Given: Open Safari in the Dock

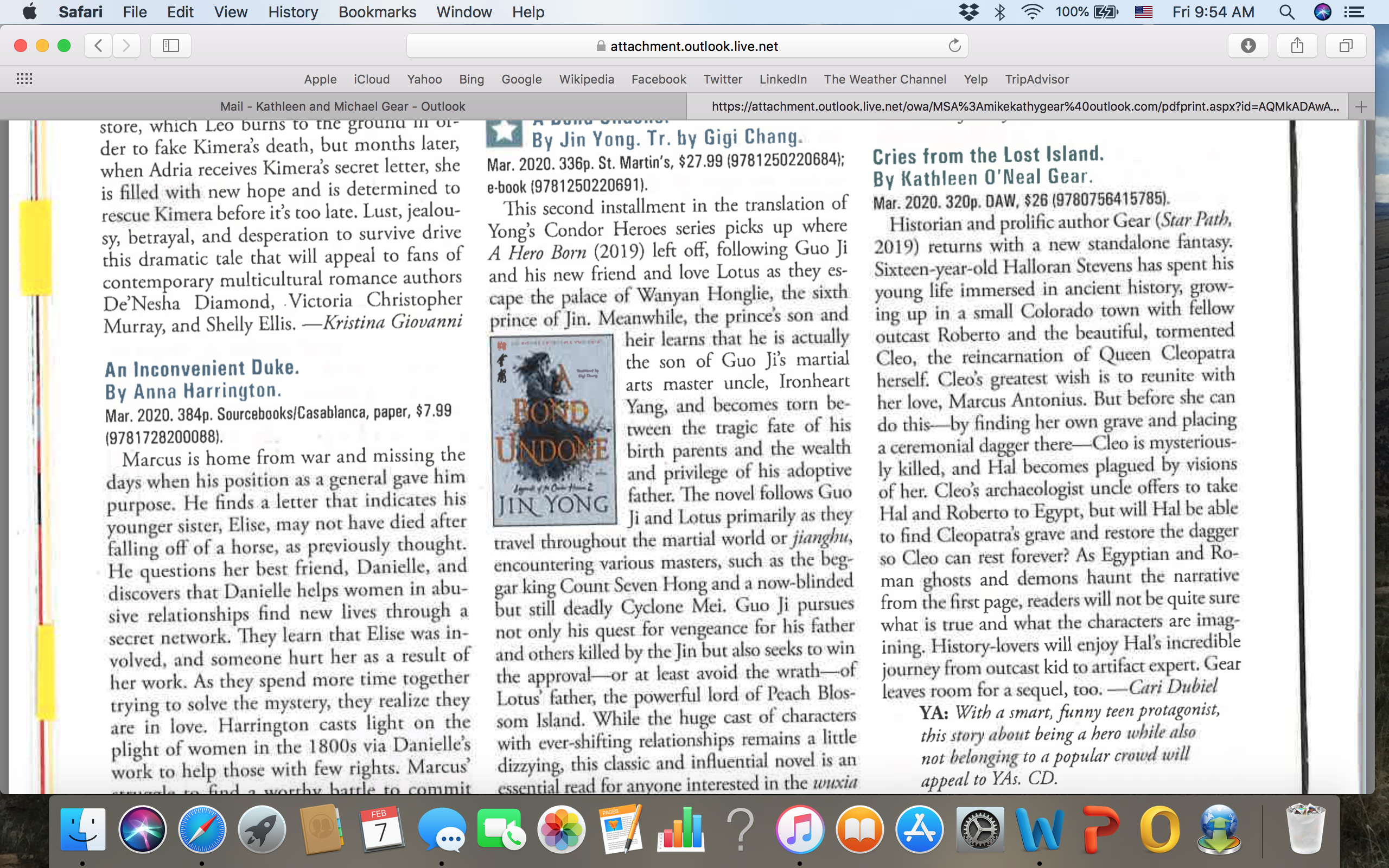Looking at the screenshot, I should point(202,829).
